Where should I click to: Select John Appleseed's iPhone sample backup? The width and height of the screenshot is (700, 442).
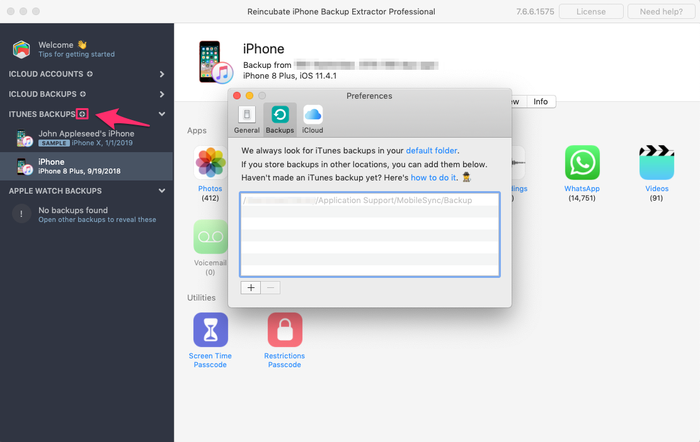click(x=86, y=138)
